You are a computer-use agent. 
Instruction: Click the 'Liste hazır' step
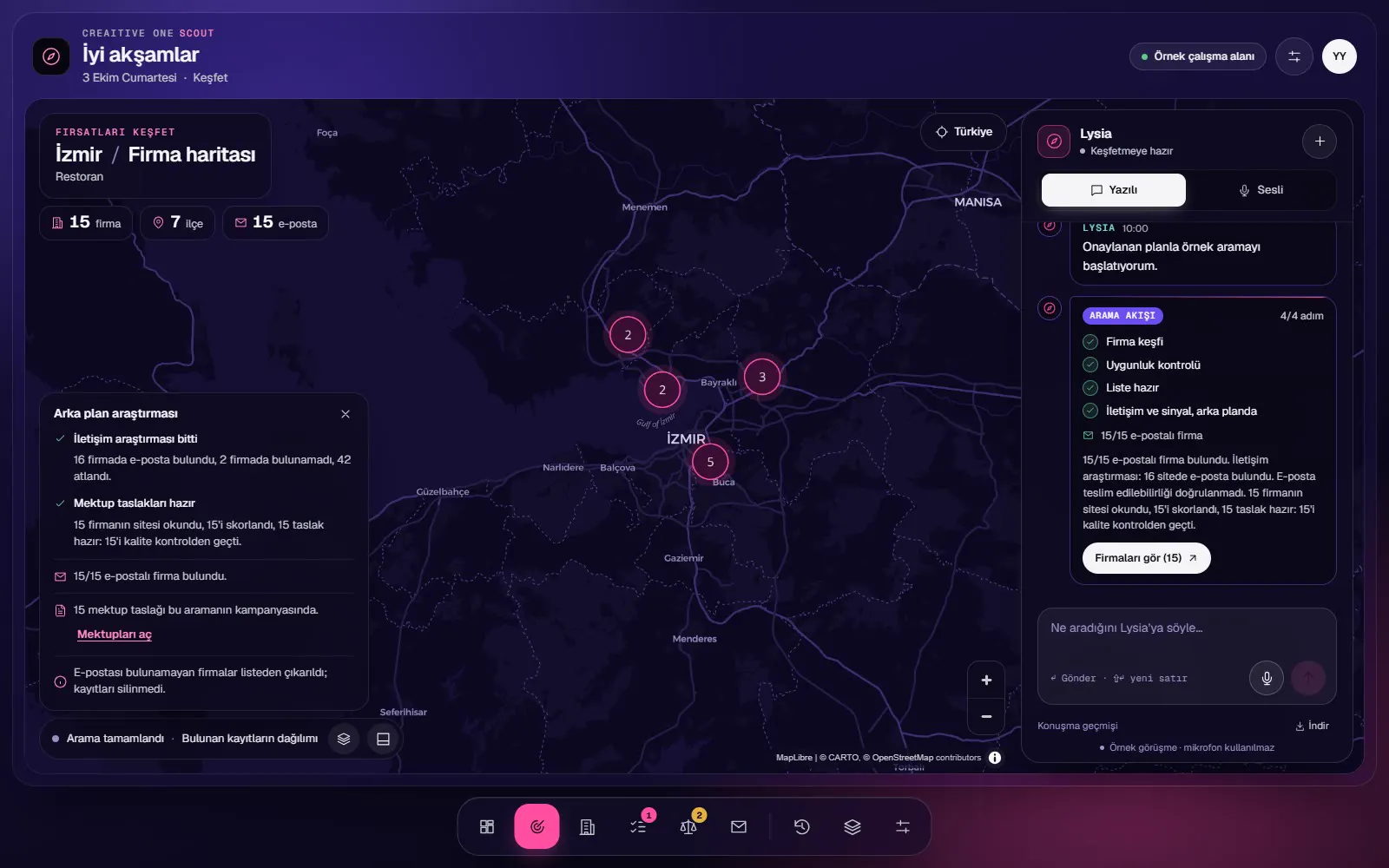[1121, 388]
